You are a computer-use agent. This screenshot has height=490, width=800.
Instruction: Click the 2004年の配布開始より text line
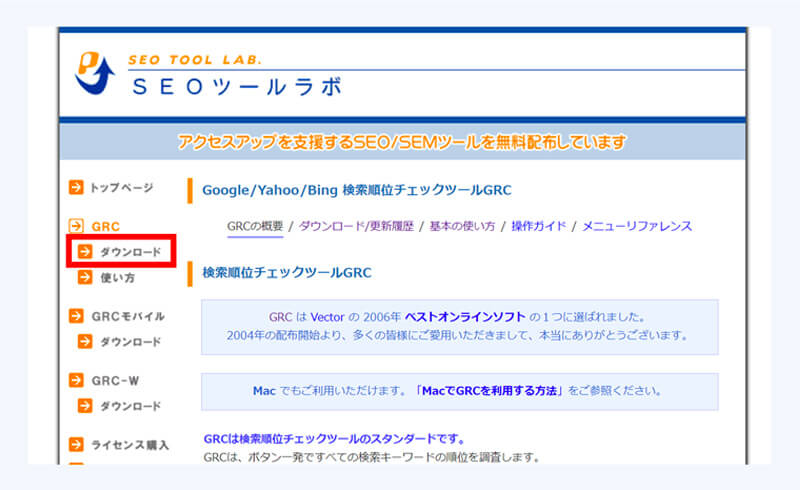(x=458, y=335)
